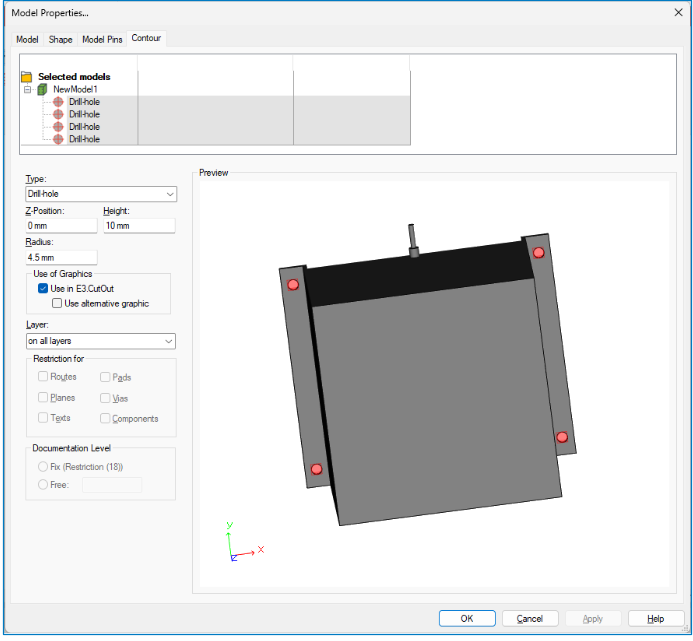Toggle the Routes restriction checkbox
Viewport: 693px width, 641px height.
tap(43, 376)
